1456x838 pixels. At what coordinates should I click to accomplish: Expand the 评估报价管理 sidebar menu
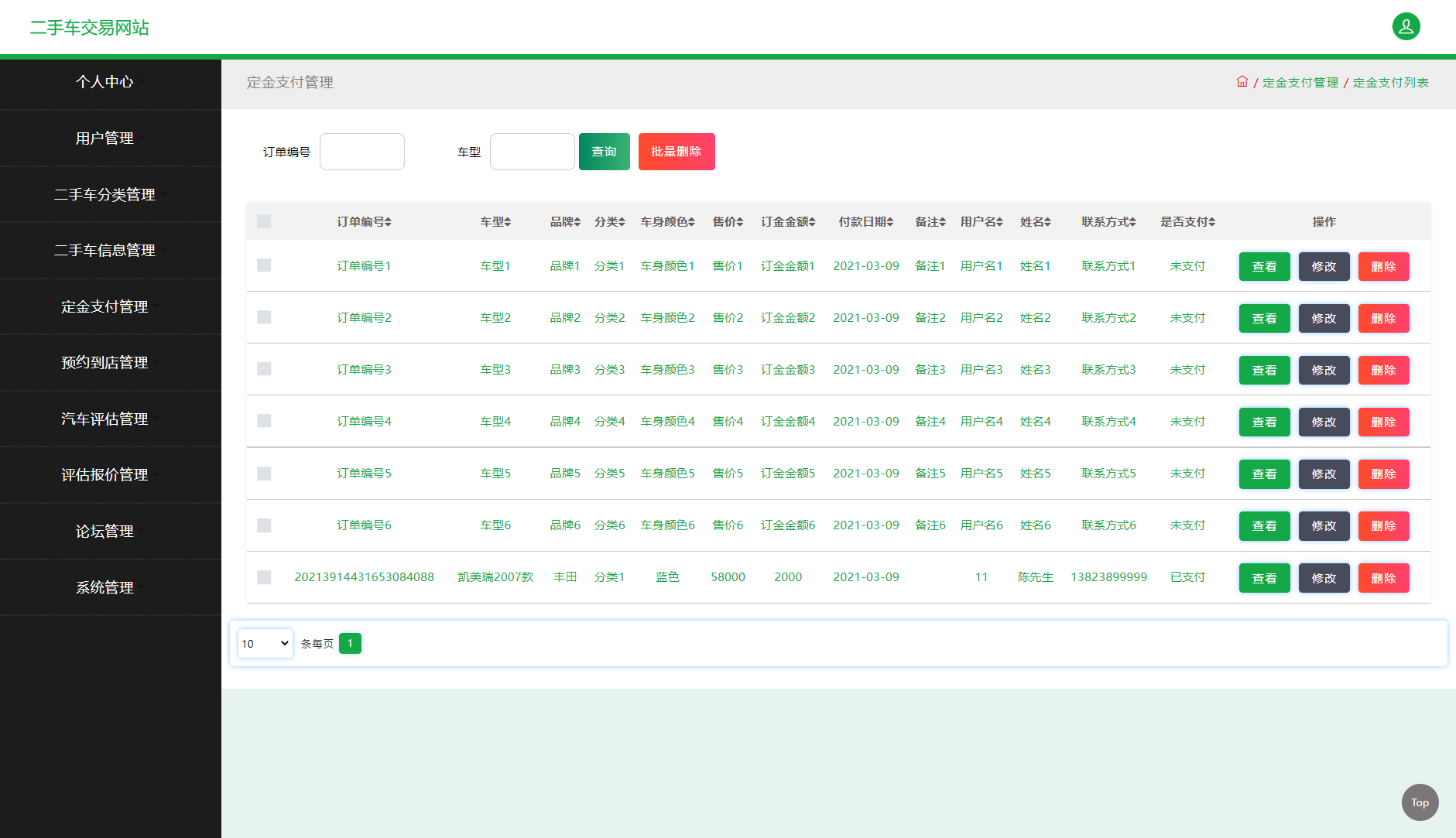click(110, 474)
